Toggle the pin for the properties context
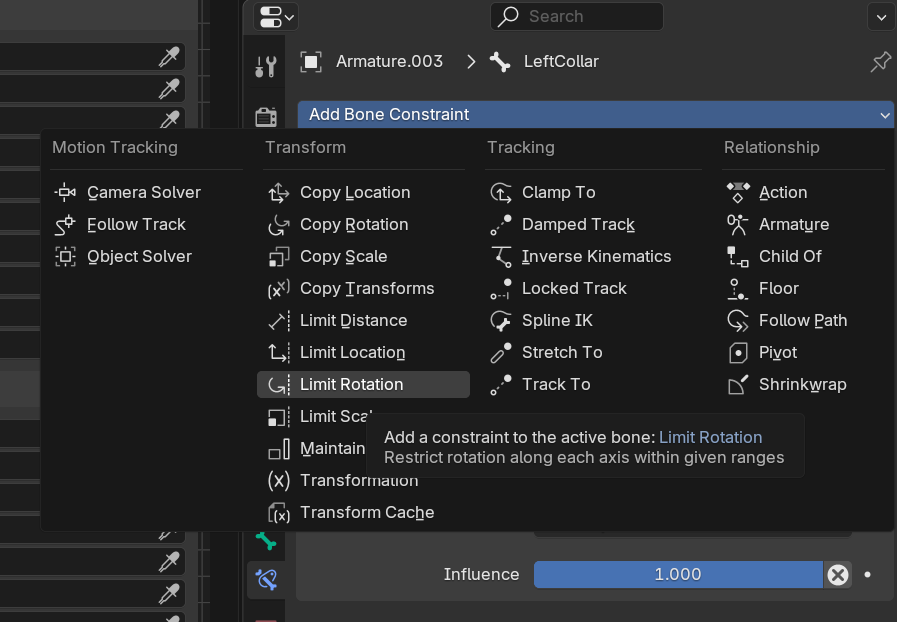 (880, 62)
